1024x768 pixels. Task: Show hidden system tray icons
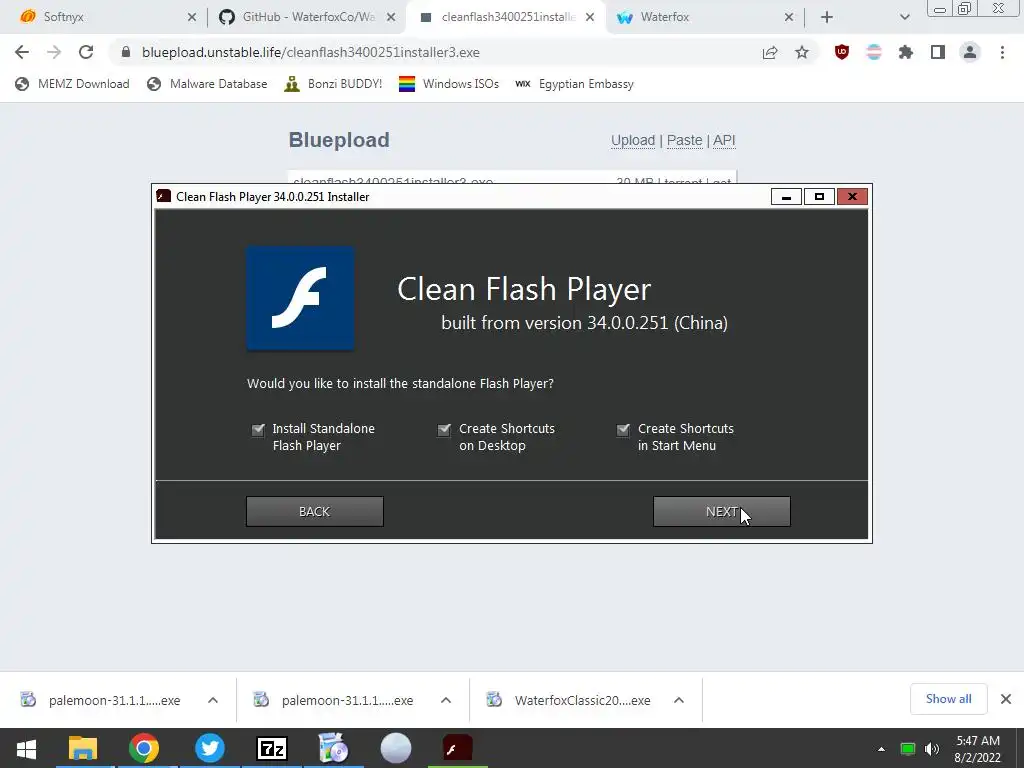881,749
